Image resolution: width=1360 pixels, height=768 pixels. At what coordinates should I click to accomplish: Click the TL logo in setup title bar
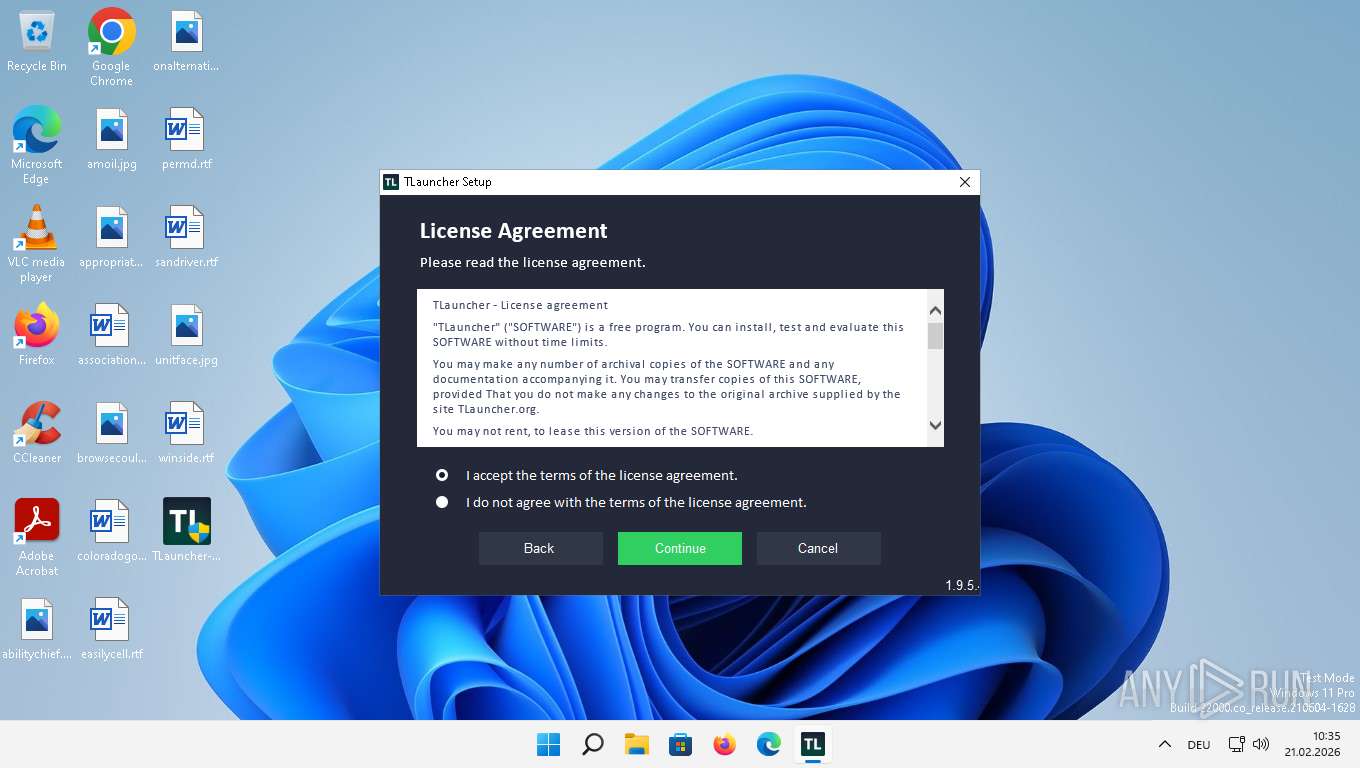click(x=391, y=182)
